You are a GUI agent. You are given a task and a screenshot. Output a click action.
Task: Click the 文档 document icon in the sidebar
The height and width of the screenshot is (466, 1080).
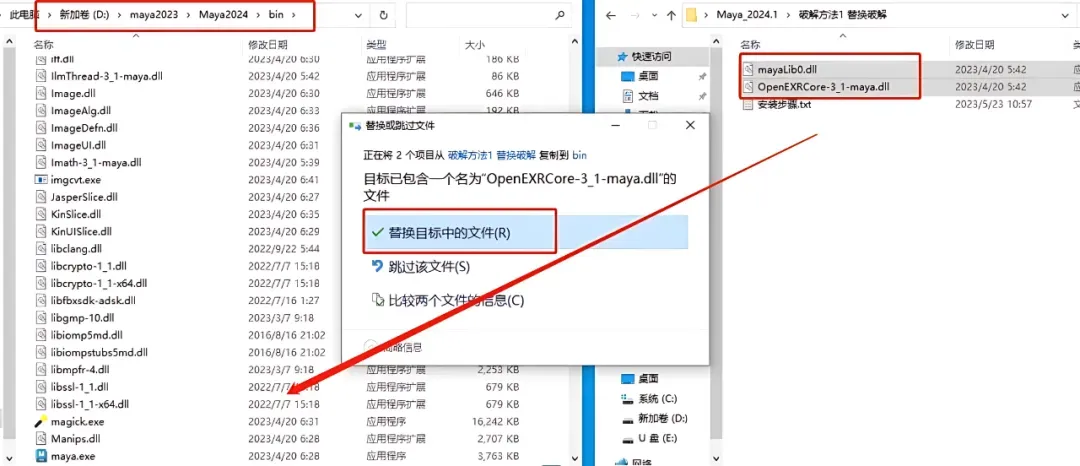627,96
